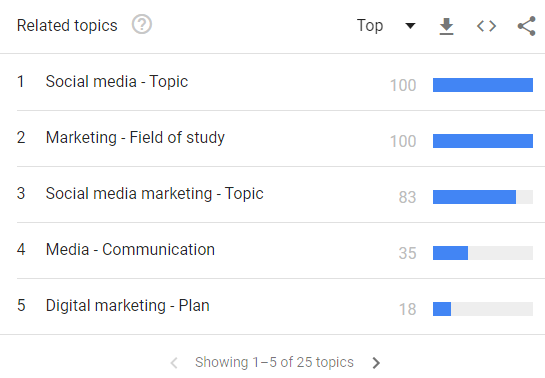Image resolution: width=545 pixels, height=378 pixels.
Task: Open Social media marketing - Topic
Action: [x=155, y=194]
